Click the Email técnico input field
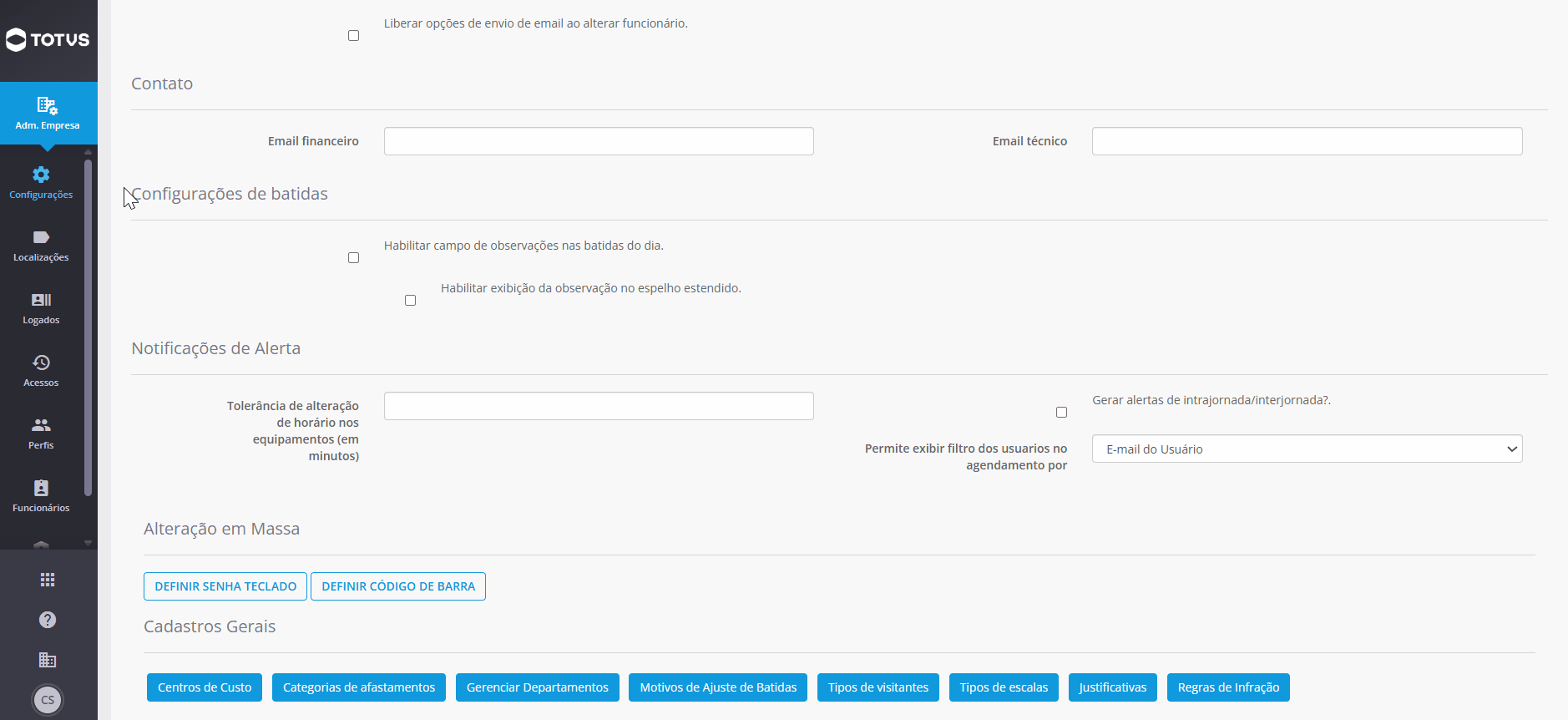This screenshot has height=720, width=1568. tap(1308, 141)
